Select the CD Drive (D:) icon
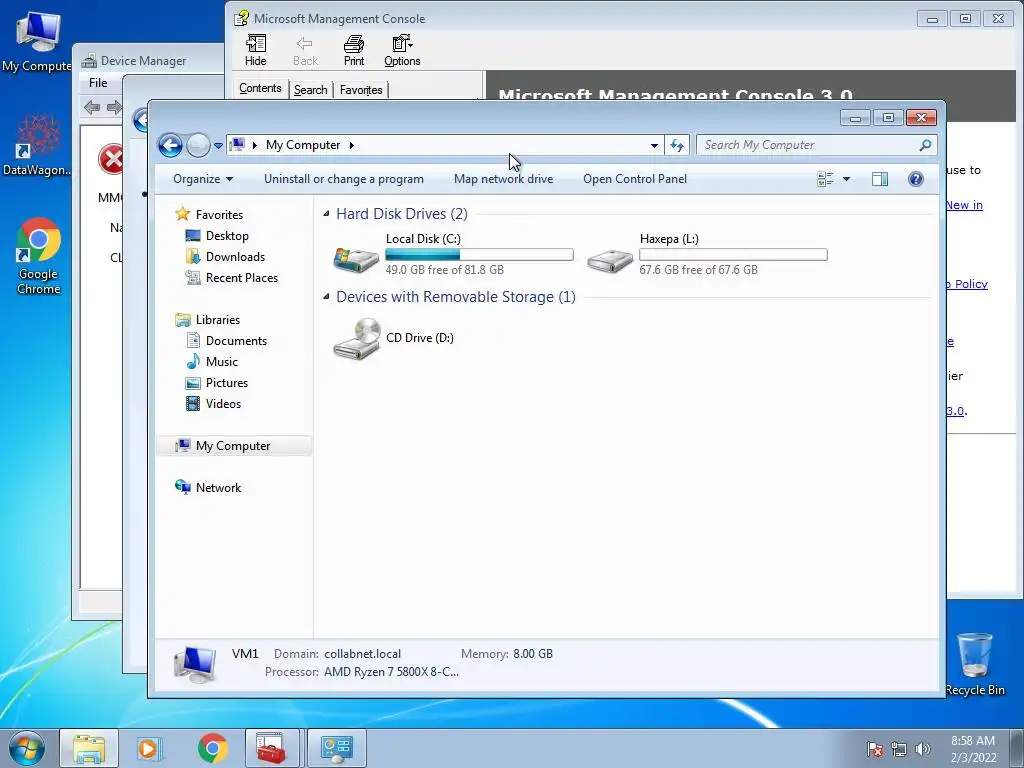Screen dimensions: 1024x768 click(357, 338)
